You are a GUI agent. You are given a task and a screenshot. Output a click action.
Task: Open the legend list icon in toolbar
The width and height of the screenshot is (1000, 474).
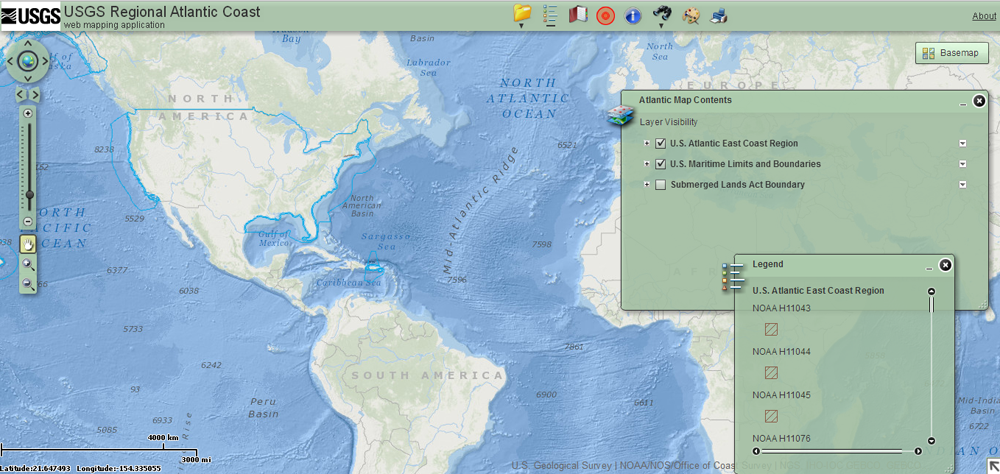pos(549,15)
